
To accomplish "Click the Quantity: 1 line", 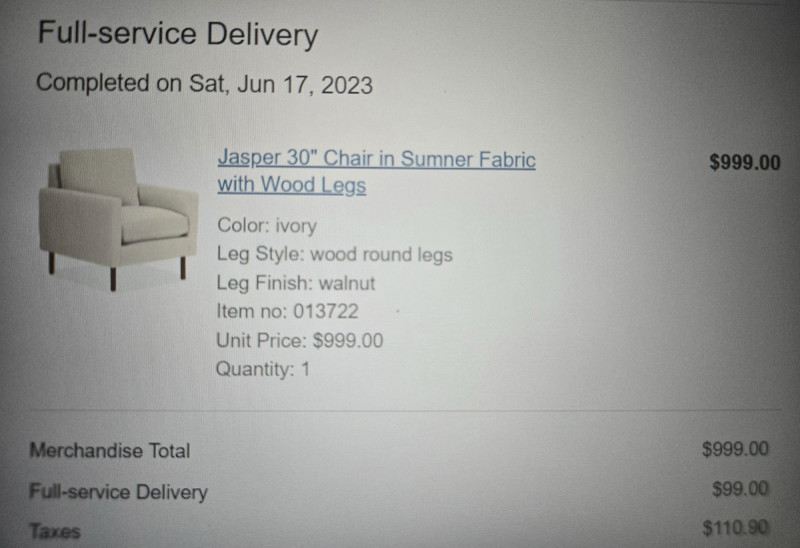I will coord(263,369).
